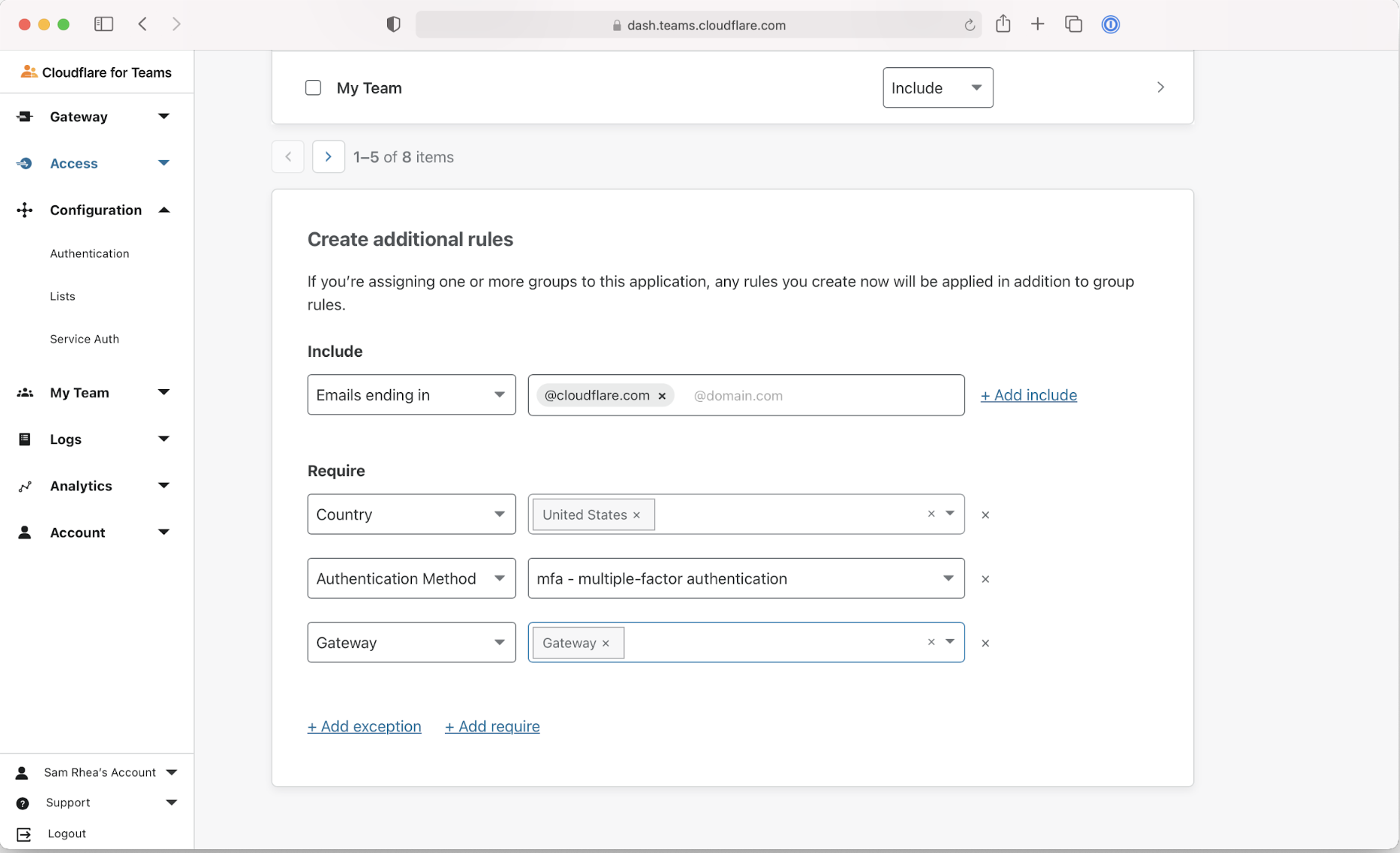The image size is (1400, 853).
Task: Click the Configuration sidebar icon
Action: [24, 210]
